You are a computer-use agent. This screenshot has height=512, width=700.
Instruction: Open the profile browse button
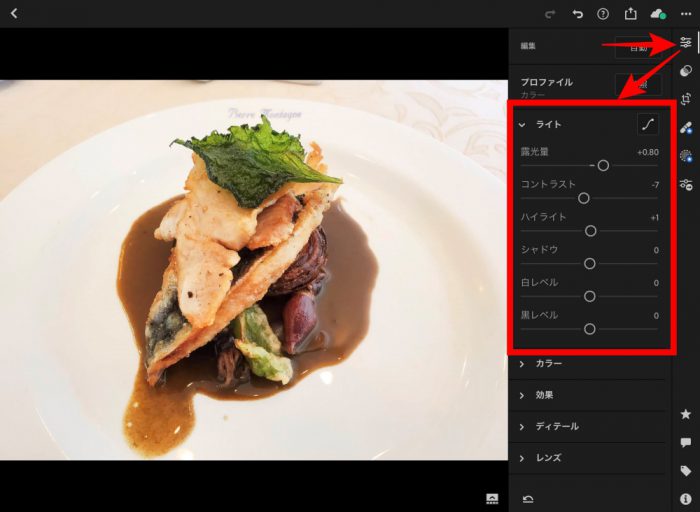[x=638, y=84]
